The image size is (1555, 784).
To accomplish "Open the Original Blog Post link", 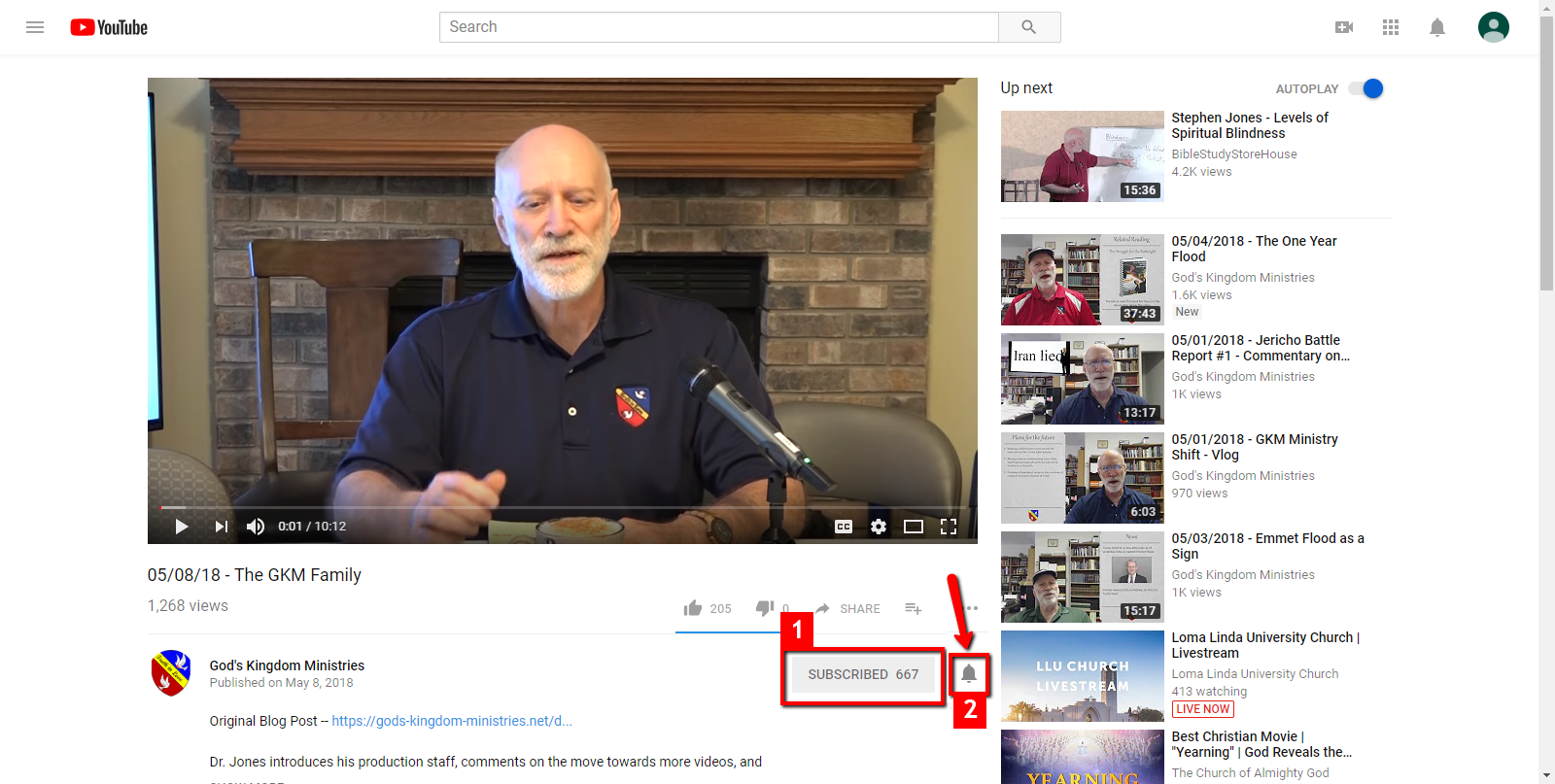I will 452,721.
